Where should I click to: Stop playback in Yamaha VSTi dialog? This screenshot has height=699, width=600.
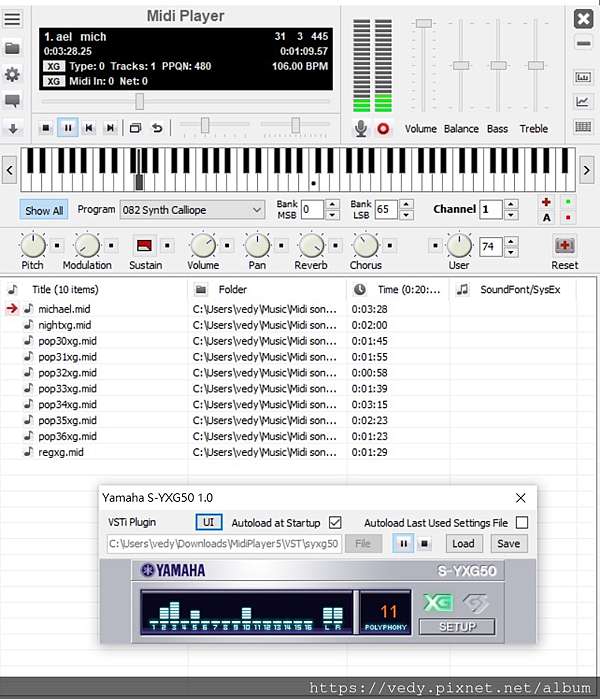pos(424,543)
